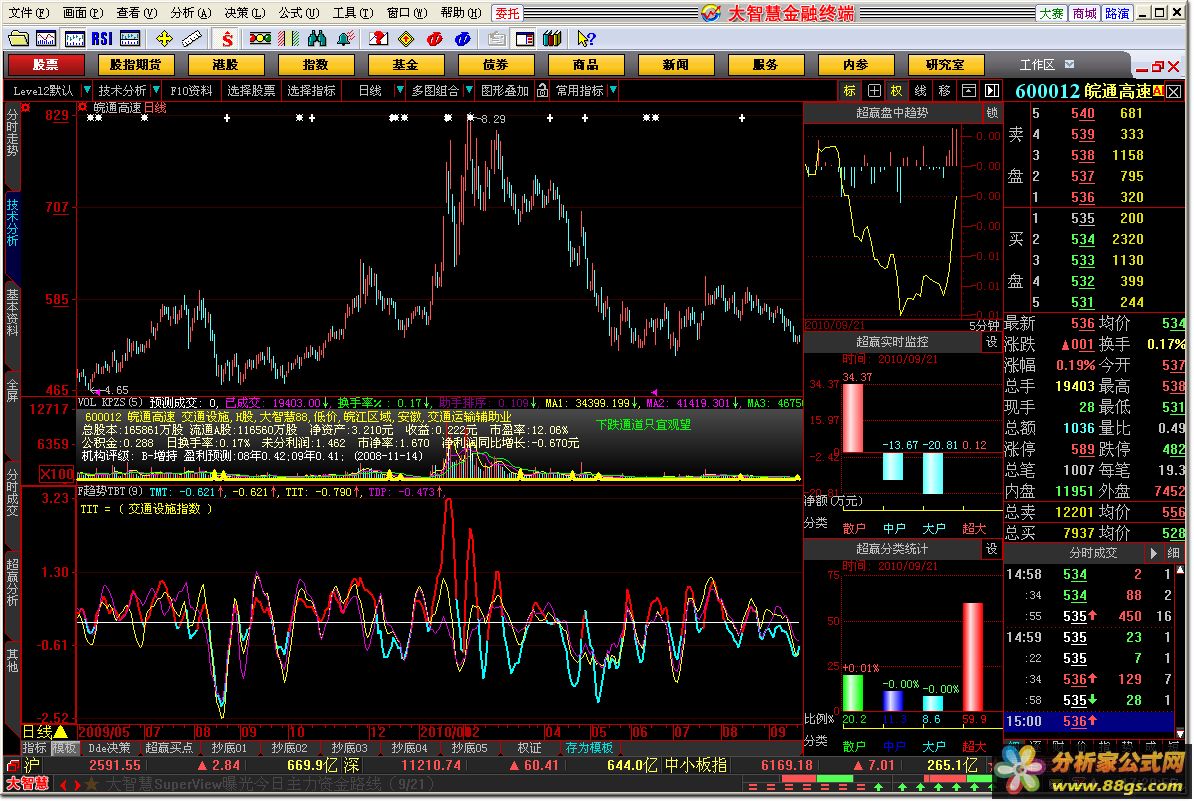The height and width of the screenshot is (801, 1194).
Task: Expand the 常用指标 dropdown arrow
Action: [x=613, y=91]
